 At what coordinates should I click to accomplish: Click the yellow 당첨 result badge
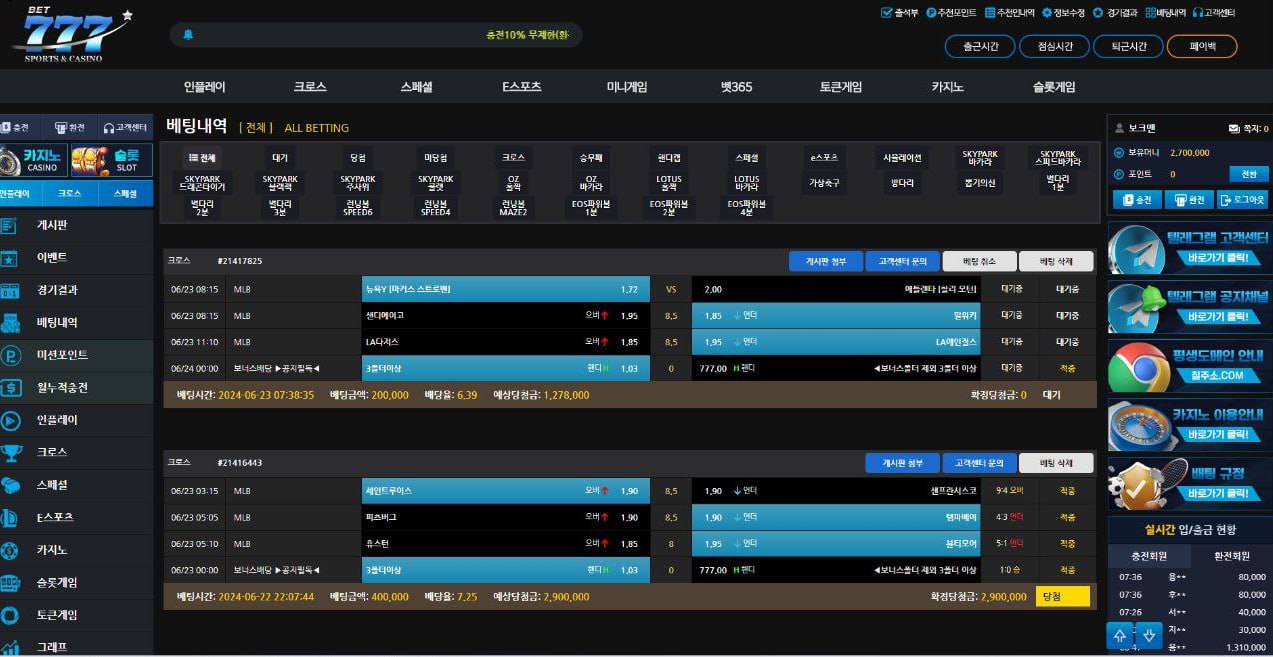1062,597
